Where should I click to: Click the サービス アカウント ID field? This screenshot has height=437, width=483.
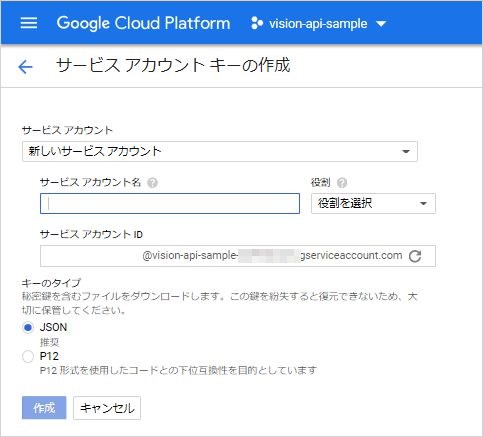click(238, 256)
